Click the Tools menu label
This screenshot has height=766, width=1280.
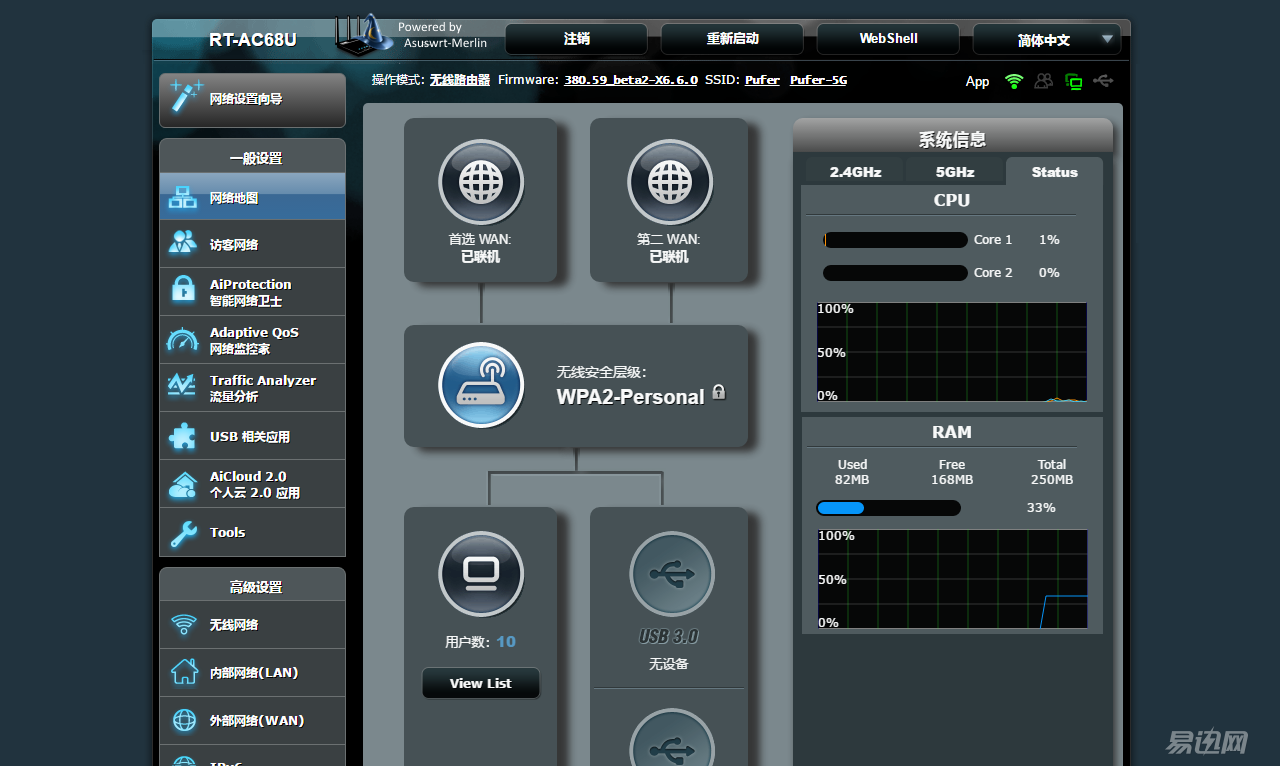point(227,533)
